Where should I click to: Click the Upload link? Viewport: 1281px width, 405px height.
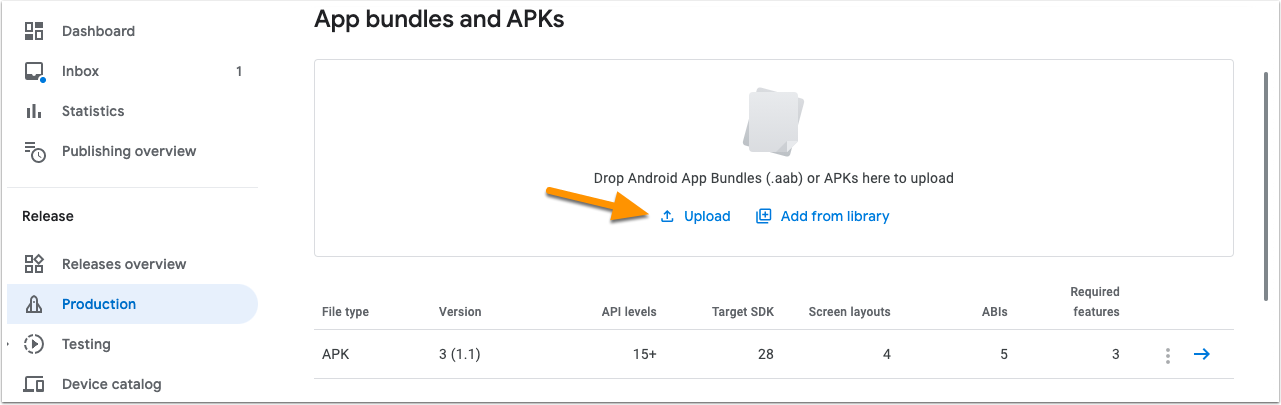tap(707, 216)
